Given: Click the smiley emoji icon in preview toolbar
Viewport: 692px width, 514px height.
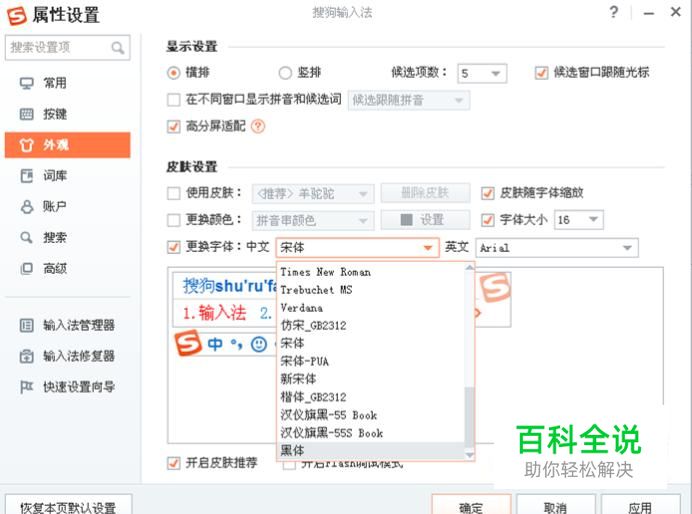Looking at the screenshot, I should pyautogui.click(x=259, y=344).
